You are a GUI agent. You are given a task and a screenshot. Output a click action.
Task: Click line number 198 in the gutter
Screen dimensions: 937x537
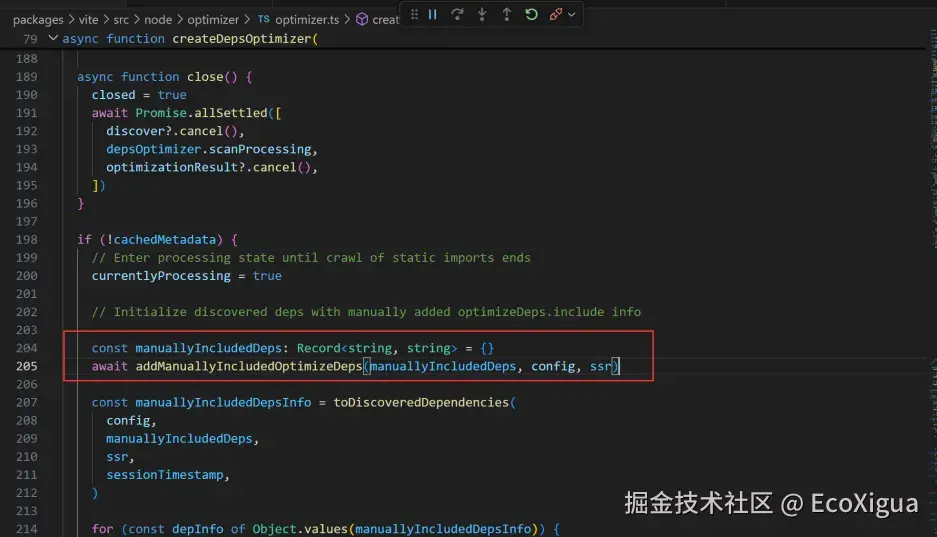click(26, 240)
